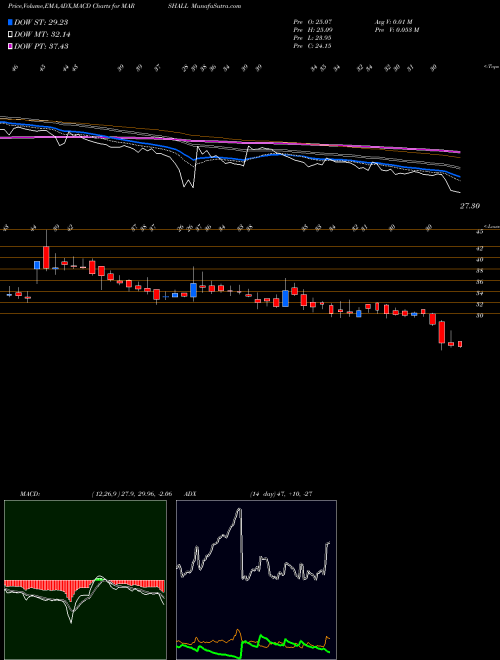
Task: Click the 27.30 price label
Action: pos(470,206)
